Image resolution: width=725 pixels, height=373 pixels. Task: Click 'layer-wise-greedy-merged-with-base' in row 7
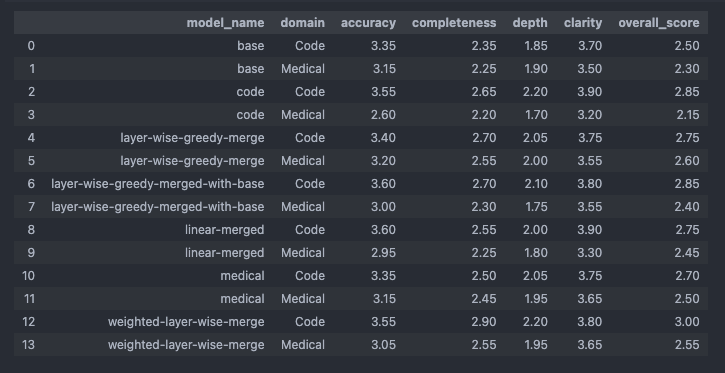[158, 207]
